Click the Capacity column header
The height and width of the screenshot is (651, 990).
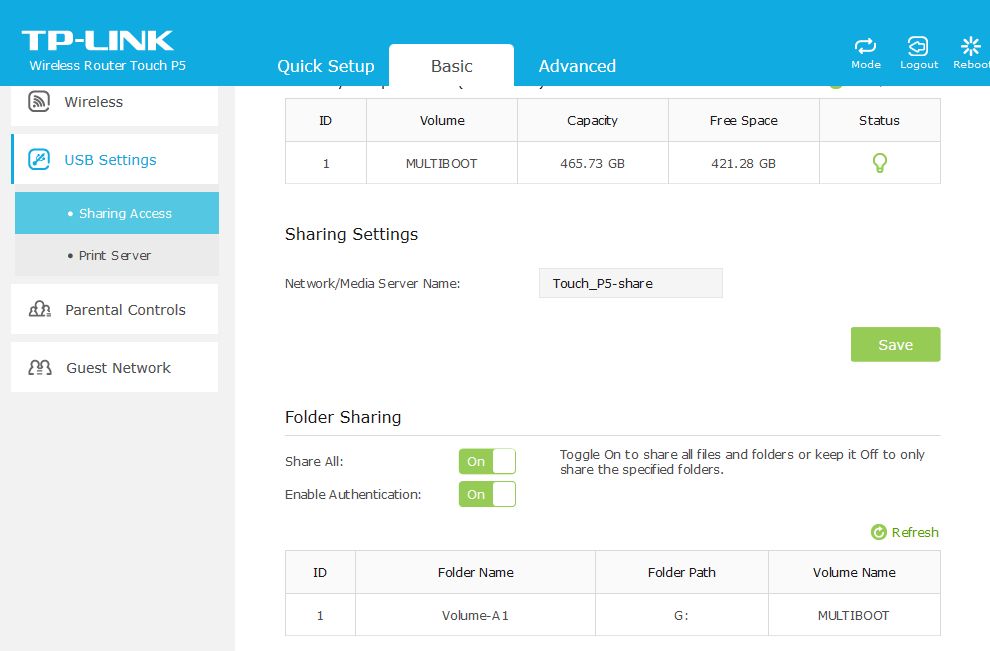click(593, 120)
